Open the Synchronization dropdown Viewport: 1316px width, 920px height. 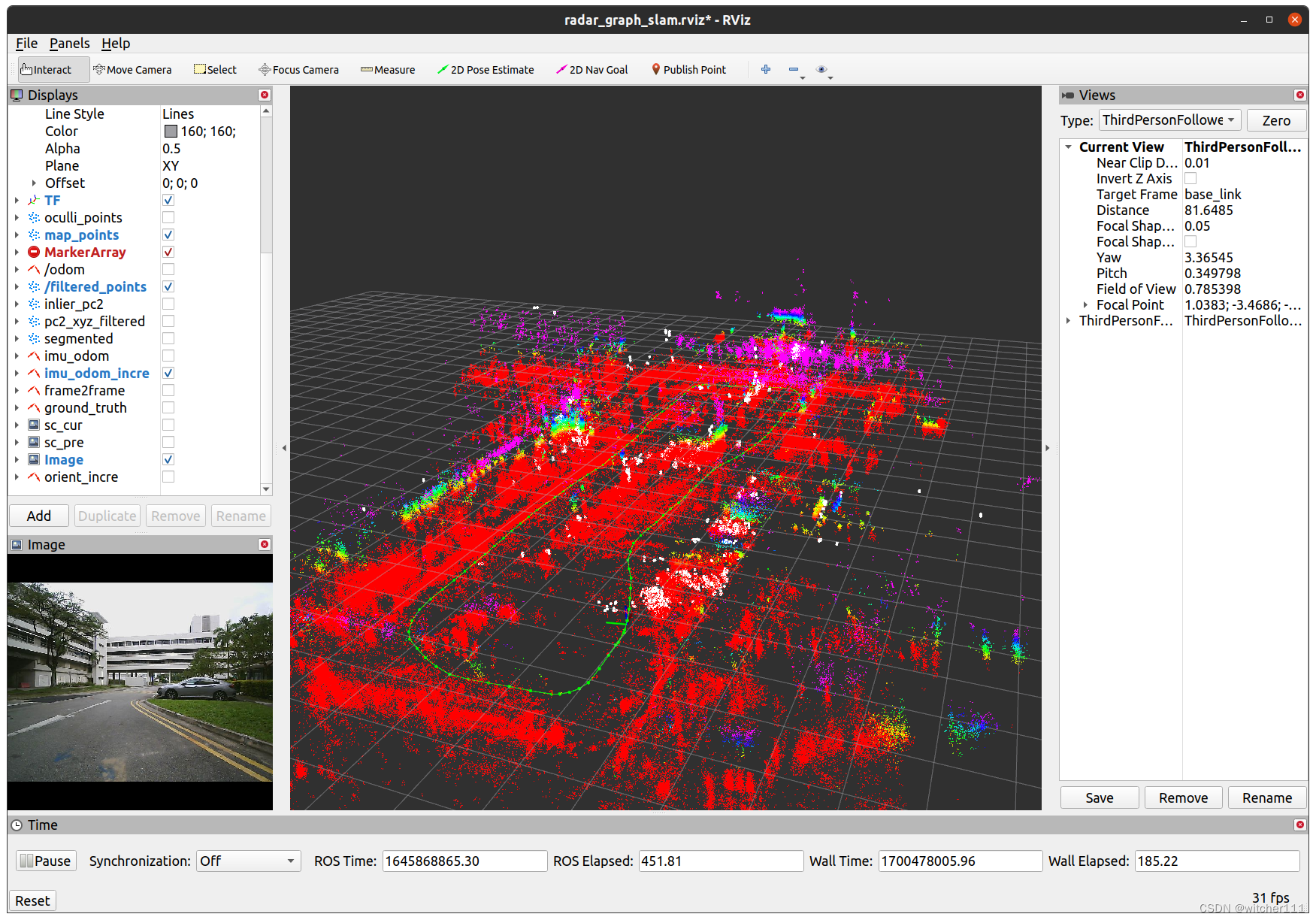coord(248,861)
